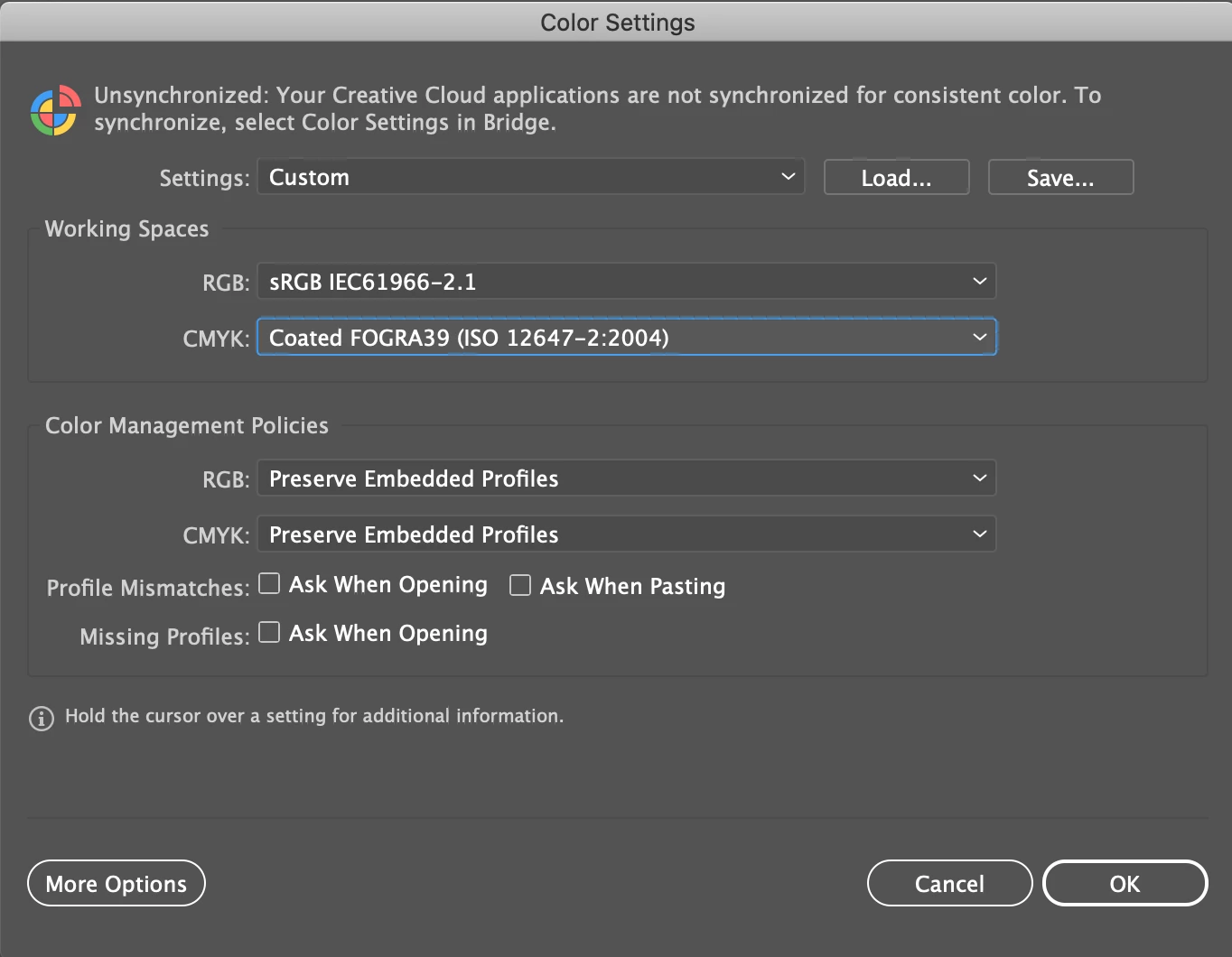Click the hold cursor hint text
The image size is (1232, 957).
click(x=314, y=716)
